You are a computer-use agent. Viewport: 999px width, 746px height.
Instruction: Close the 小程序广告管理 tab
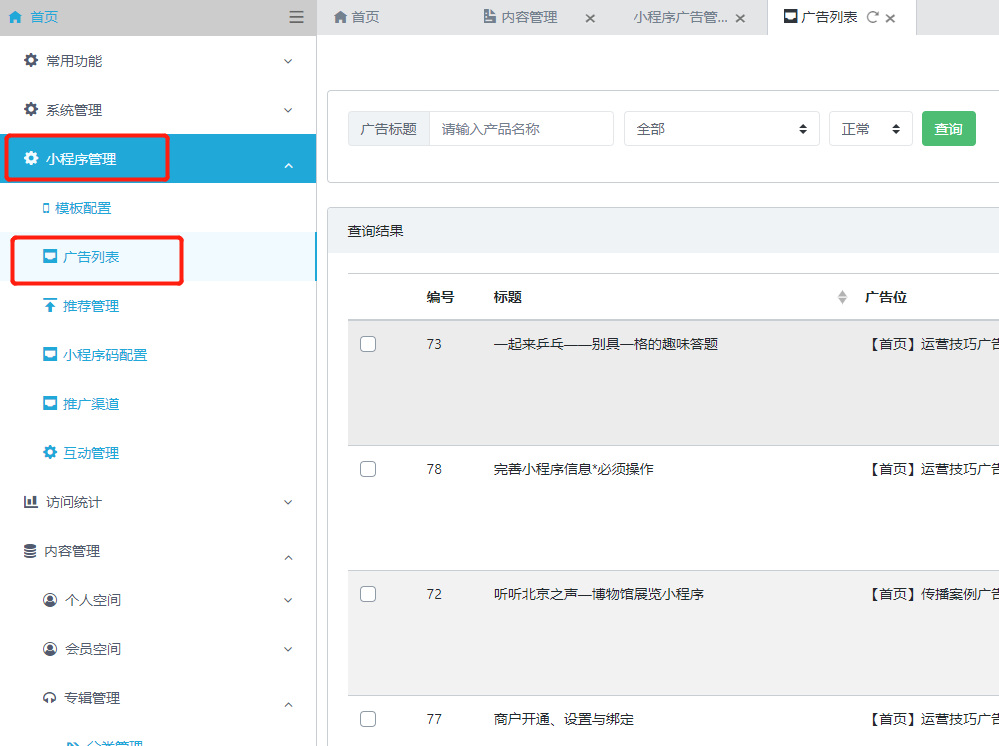coord(740,18)
